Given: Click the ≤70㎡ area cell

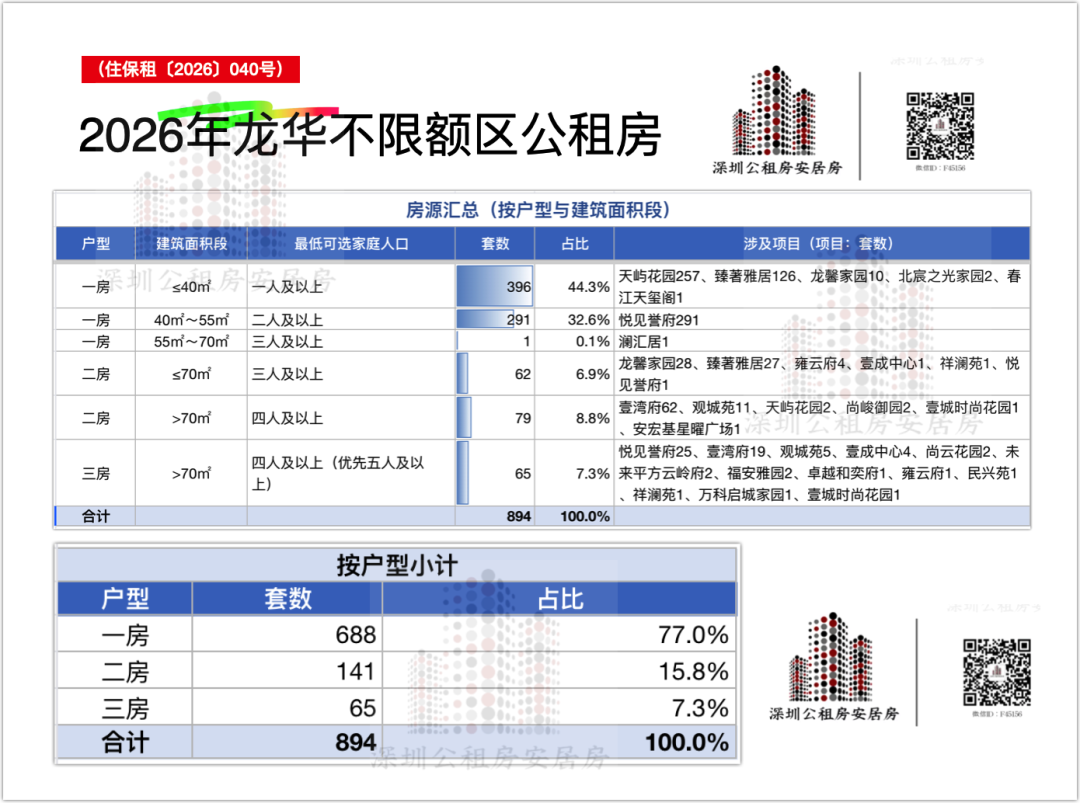Looking at the screenshot, I should click(x=191, y=374).
